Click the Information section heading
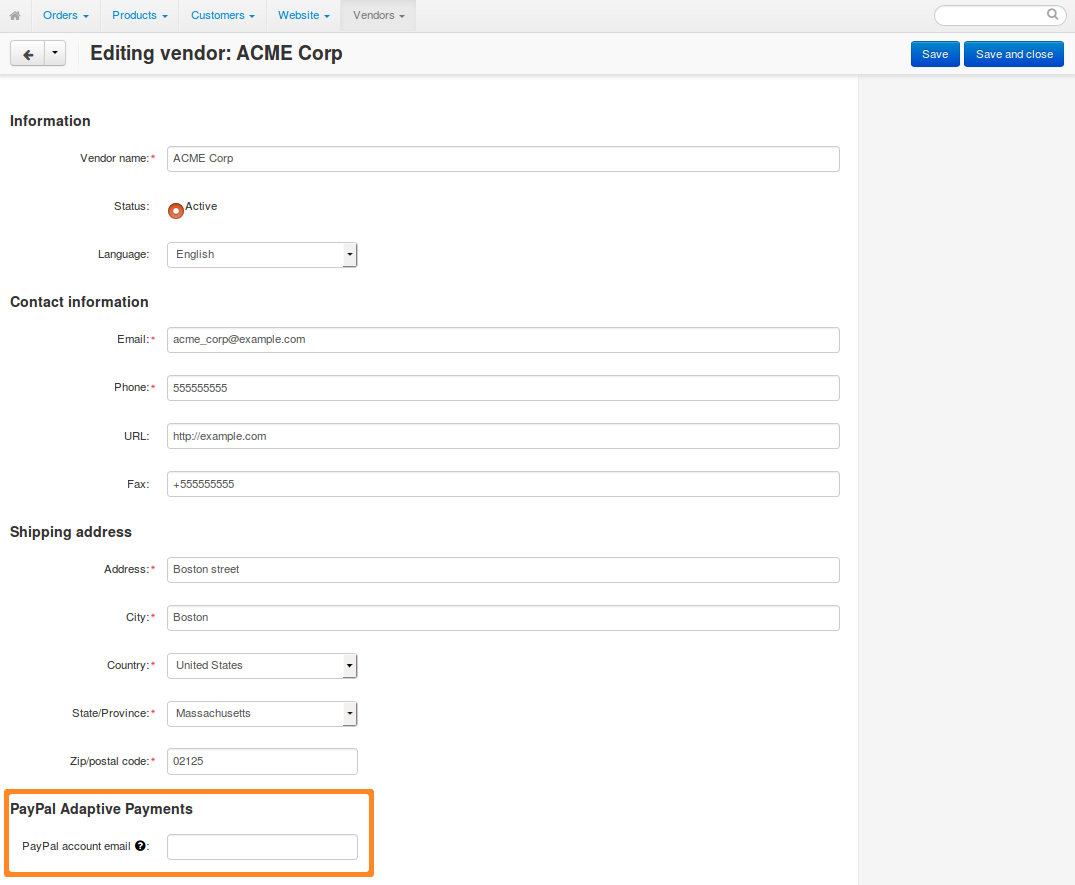Image resolution: width=1075 pixels, height=885 pixels. tap(50, 121)
